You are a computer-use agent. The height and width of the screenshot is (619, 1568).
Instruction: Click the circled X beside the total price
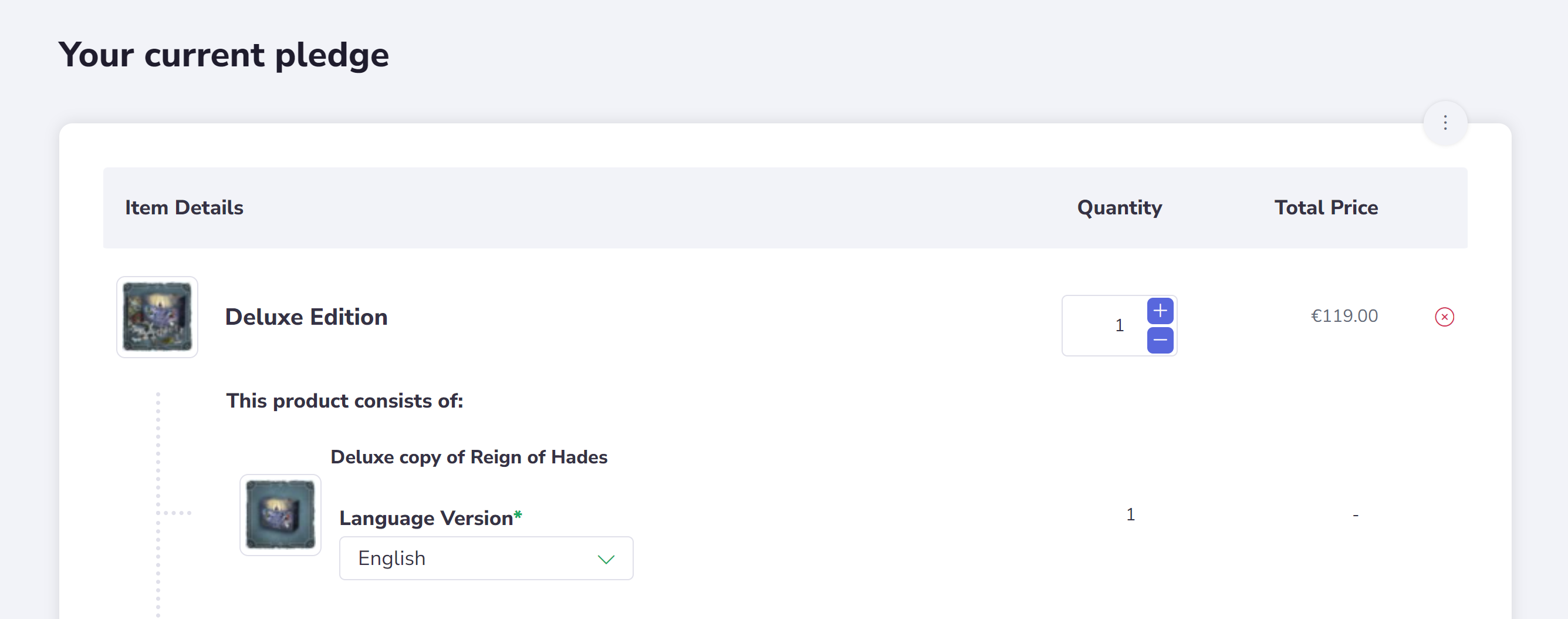1445,316
